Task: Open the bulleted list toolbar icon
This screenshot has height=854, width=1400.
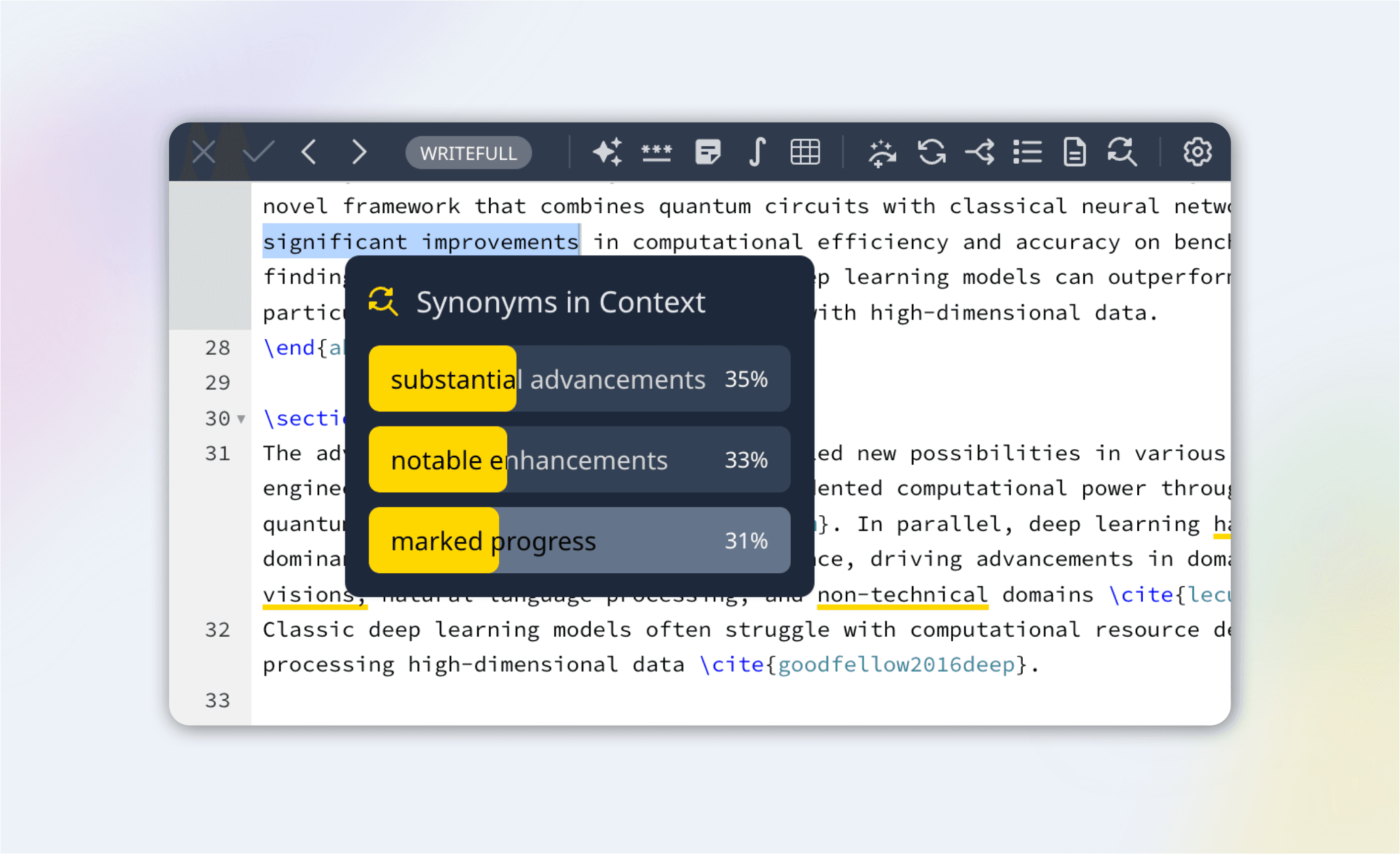Action: click(x=1027, y=152)
